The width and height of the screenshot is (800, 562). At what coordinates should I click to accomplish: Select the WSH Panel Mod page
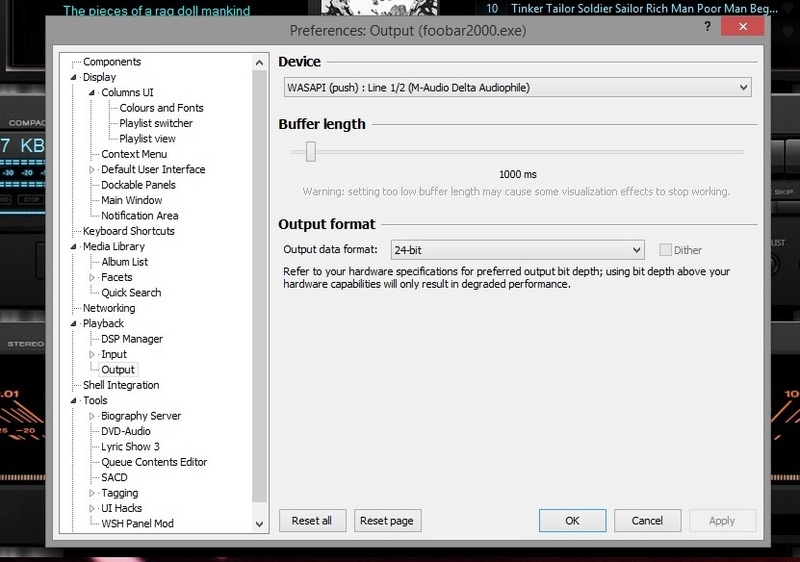137,523
